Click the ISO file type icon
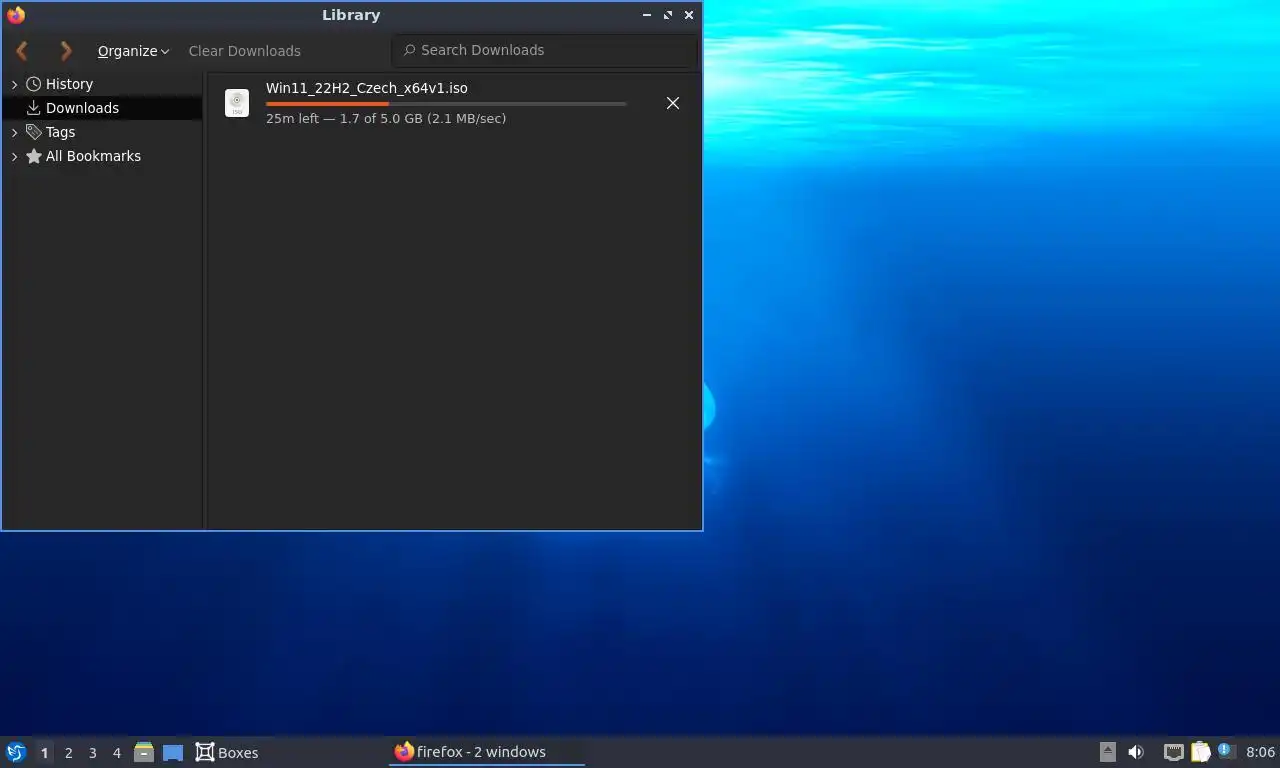Viewport: 1280px width, 768px height. 237,103
